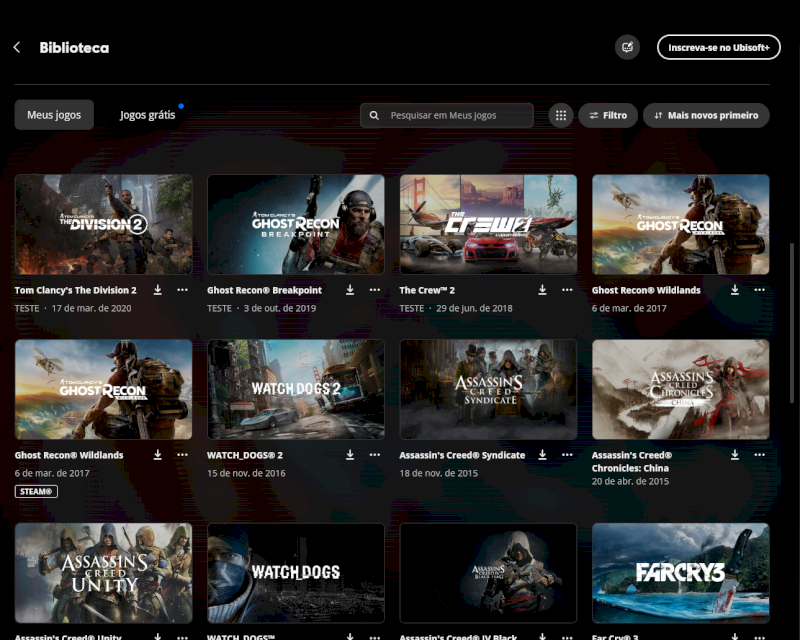Open more options for The Division 2
Screen dimensions: 800x640
click(x=182, y=290)
